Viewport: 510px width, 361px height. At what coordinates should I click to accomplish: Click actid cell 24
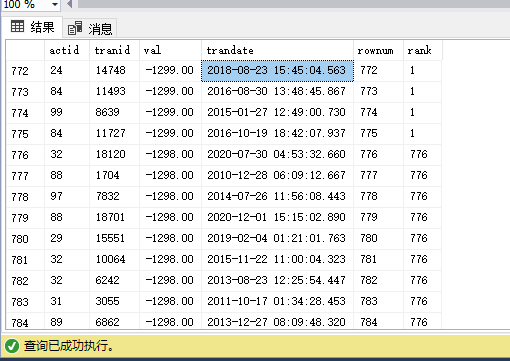tap(67, 71)
